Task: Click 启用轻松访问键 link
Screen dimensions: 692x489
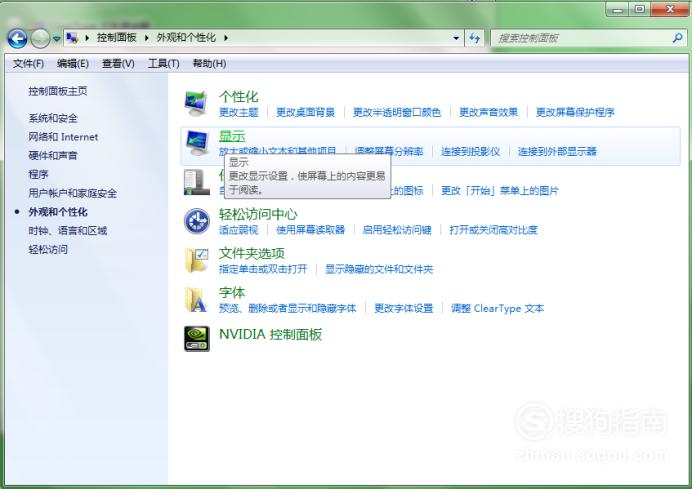Action: point(397,230)
